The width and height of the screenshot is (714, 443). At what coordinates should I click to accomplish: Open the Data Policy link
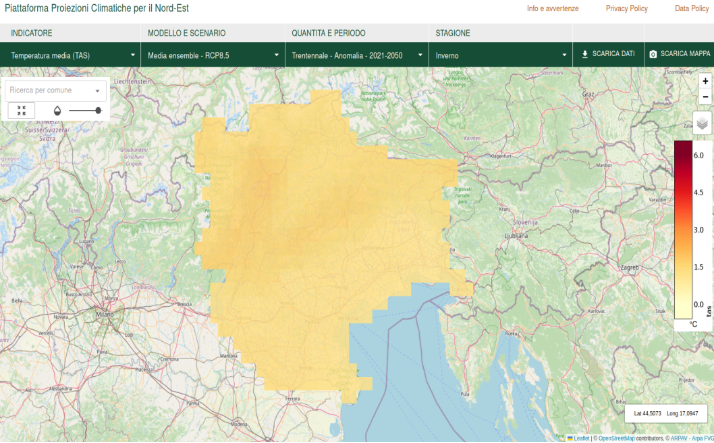691,8
